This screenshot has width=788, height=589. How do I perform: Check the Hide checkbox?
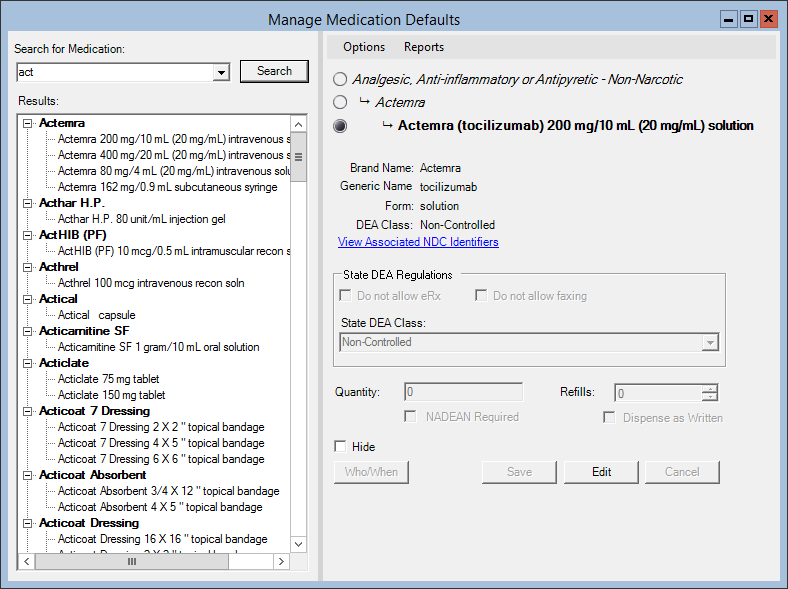pos(340,446)
